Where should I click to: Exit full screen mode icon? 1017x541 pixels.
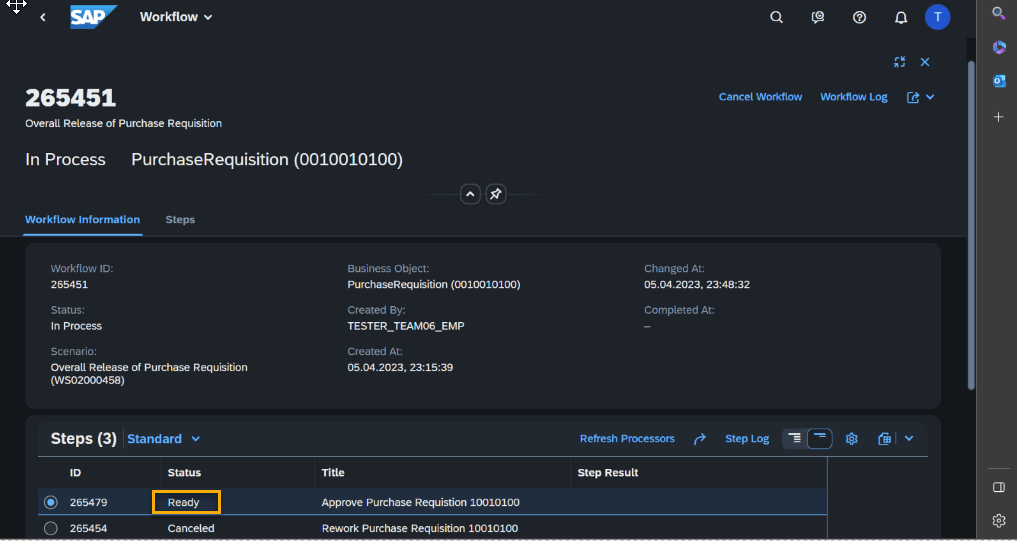point(899,62)
